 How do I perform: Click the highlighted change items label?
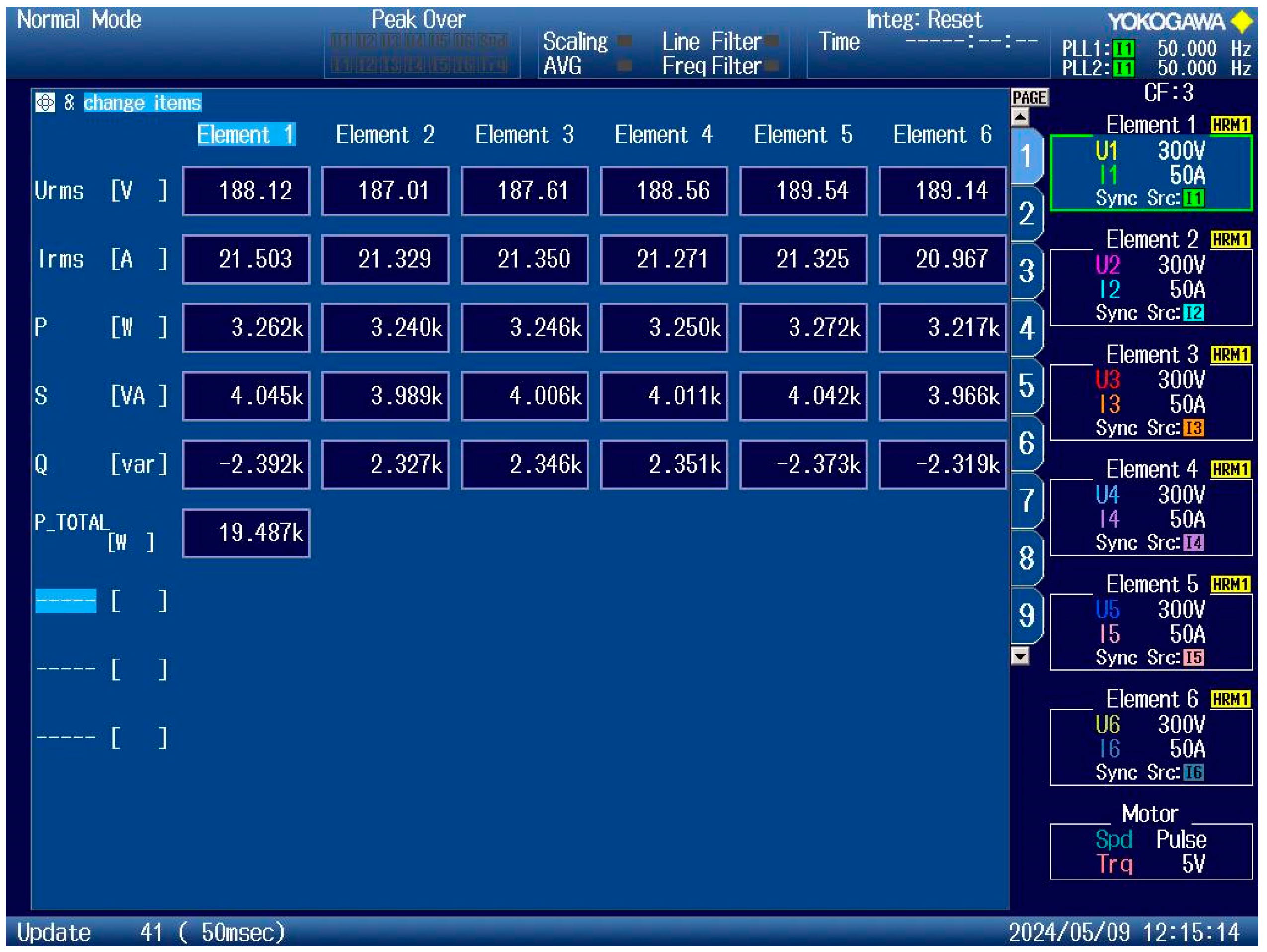tap(143, 103)
